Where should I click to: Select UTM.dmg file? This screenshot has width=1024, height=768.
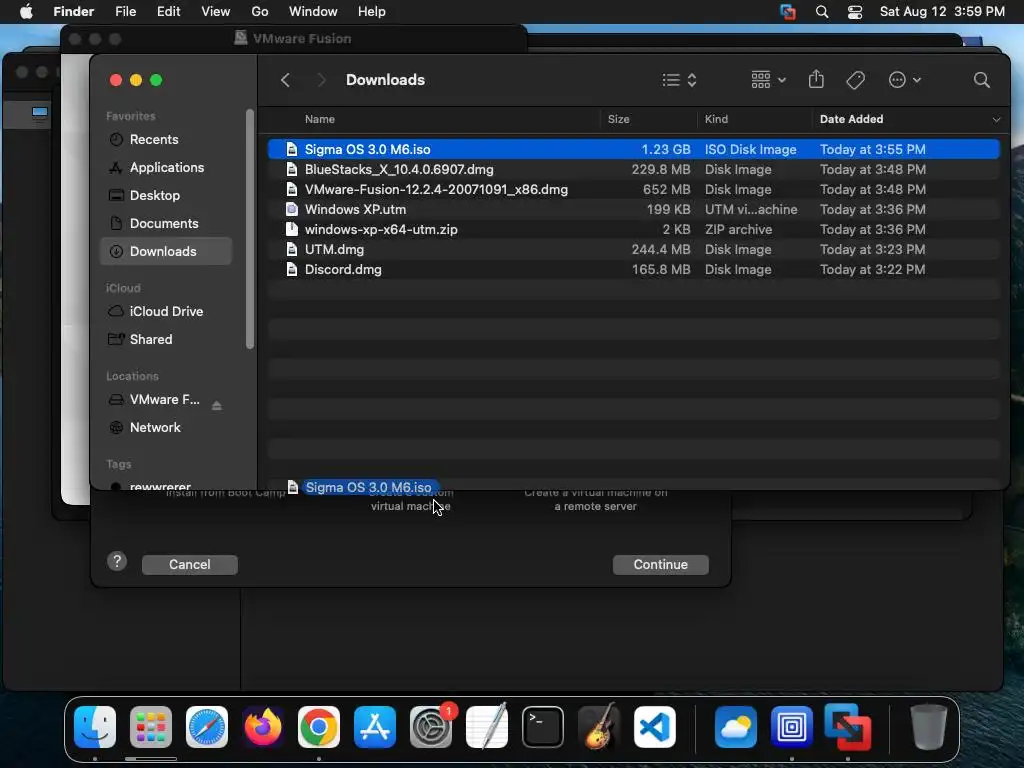633,249
